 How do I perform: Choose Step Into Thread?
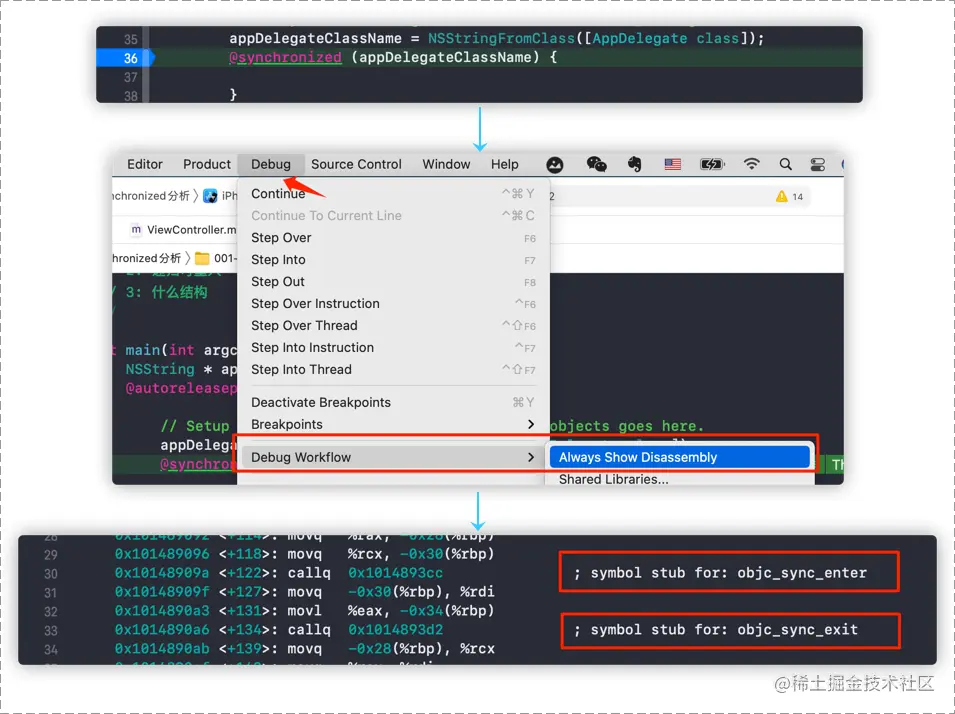pos(393,369)
